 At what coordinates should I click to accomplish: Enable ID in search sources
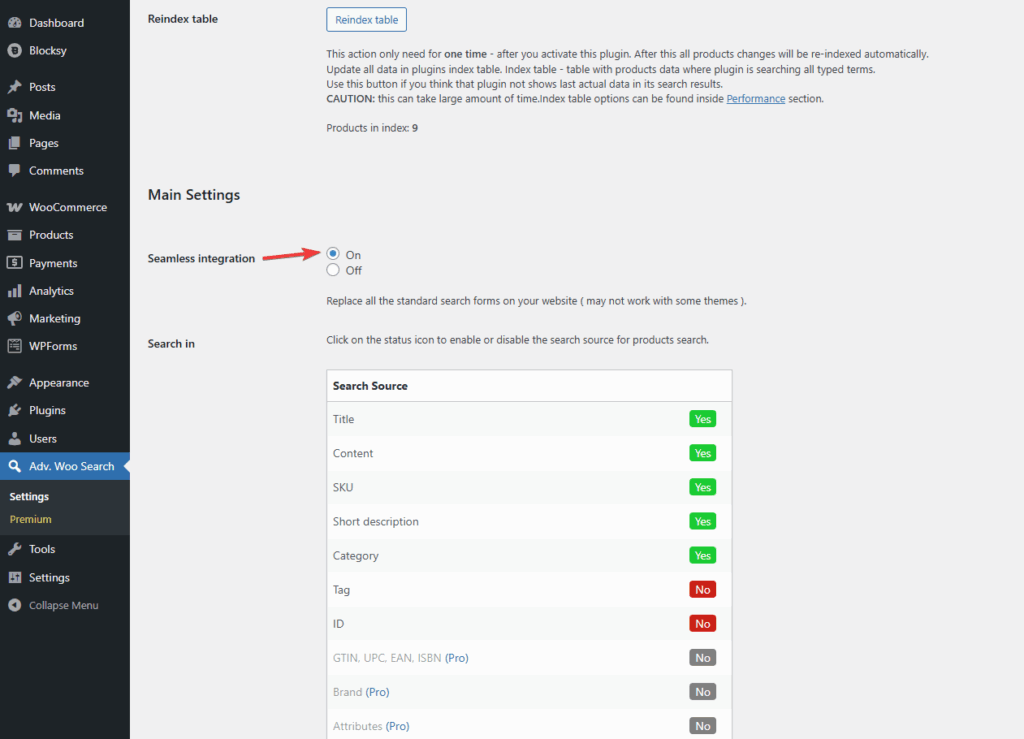702,623
